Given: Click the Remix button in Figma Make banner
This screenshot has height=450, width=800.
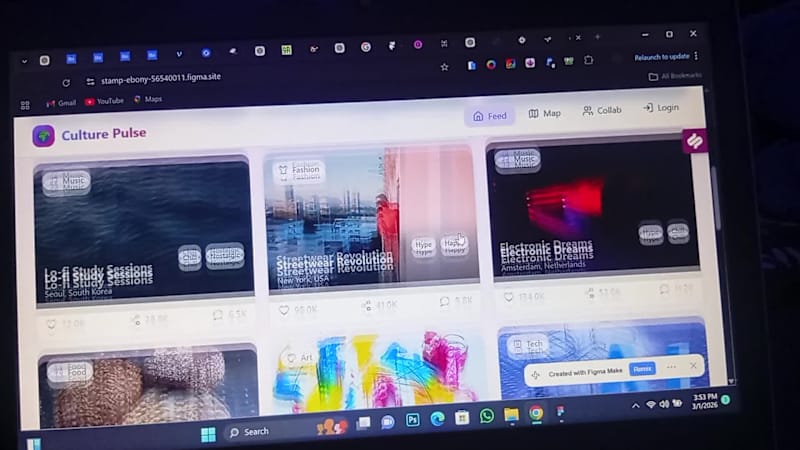Looking at the screenshot, I should pyautogui.click(x=642, y=368).
